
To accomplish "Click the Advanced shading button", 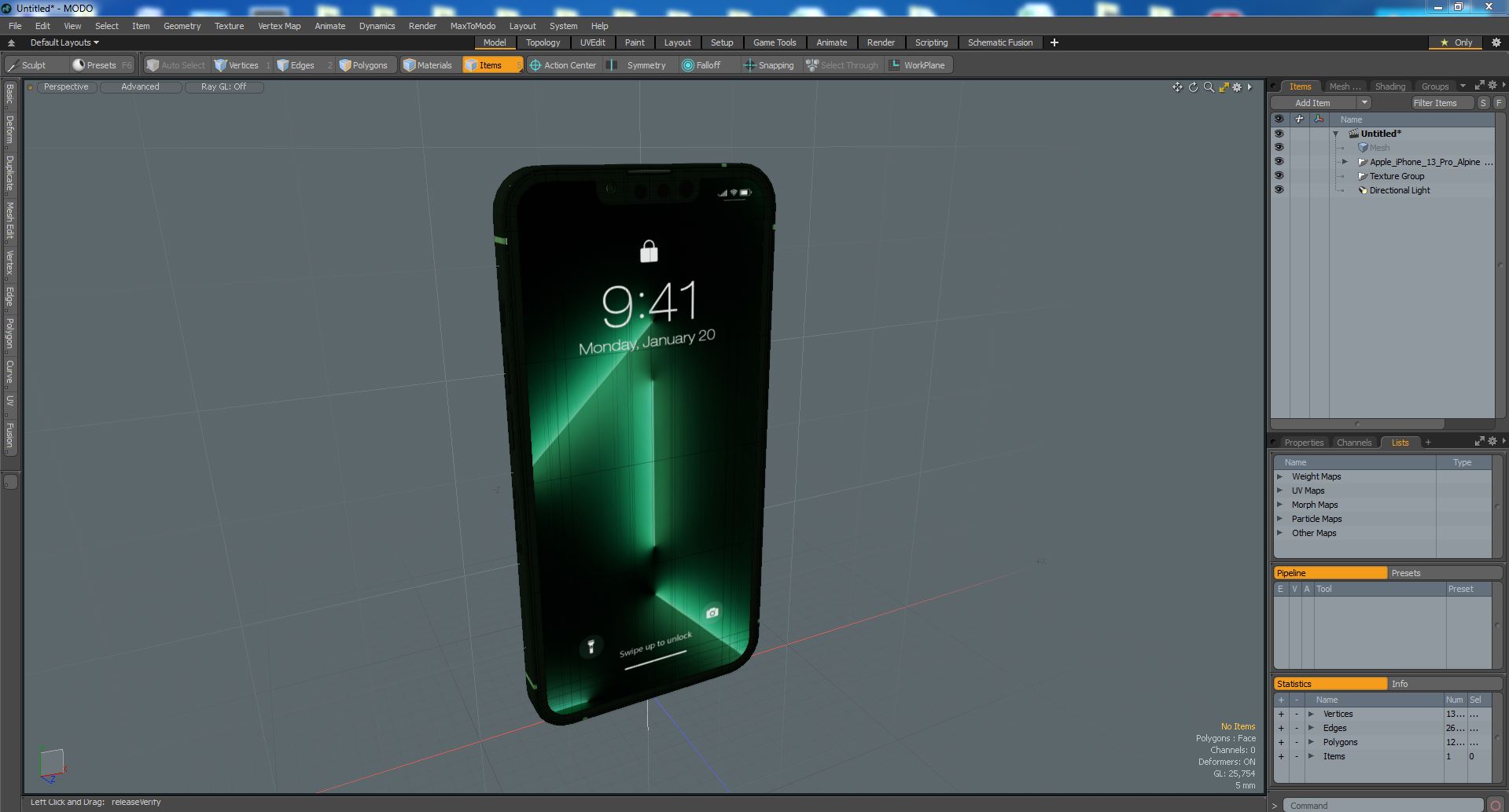I will (x=140, y=87).
